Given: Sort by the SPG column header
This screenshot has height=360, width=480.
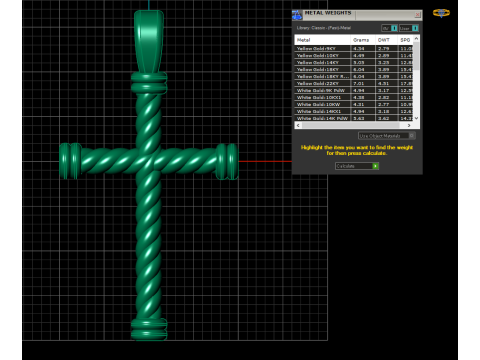Looking at the screenshot, I should click(x=405, y=40).
